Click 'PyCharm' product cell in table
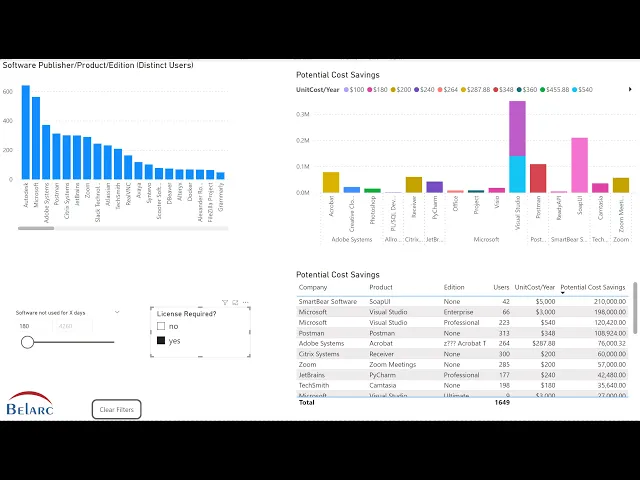This screenshot has height=480, width=640. [382, 375]
